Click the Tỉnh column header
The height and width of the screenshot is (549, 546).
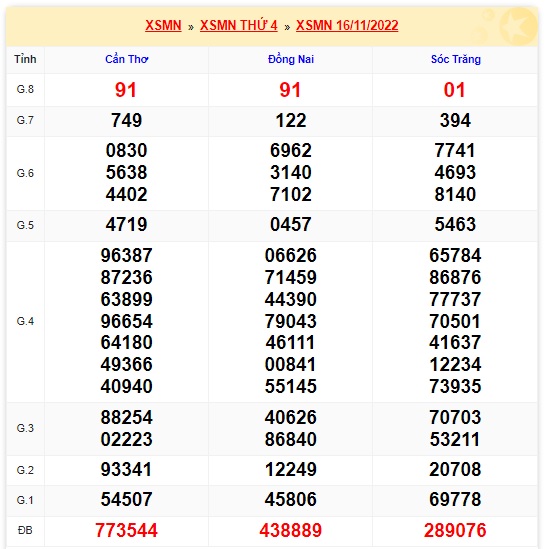tap(25, 59)
